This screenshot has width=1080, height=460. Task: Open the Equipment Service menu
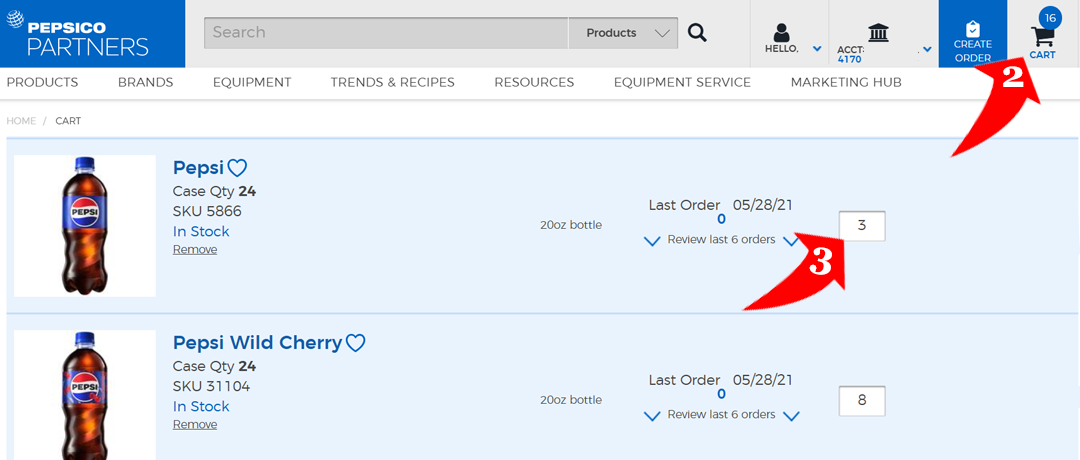[682, 82]
